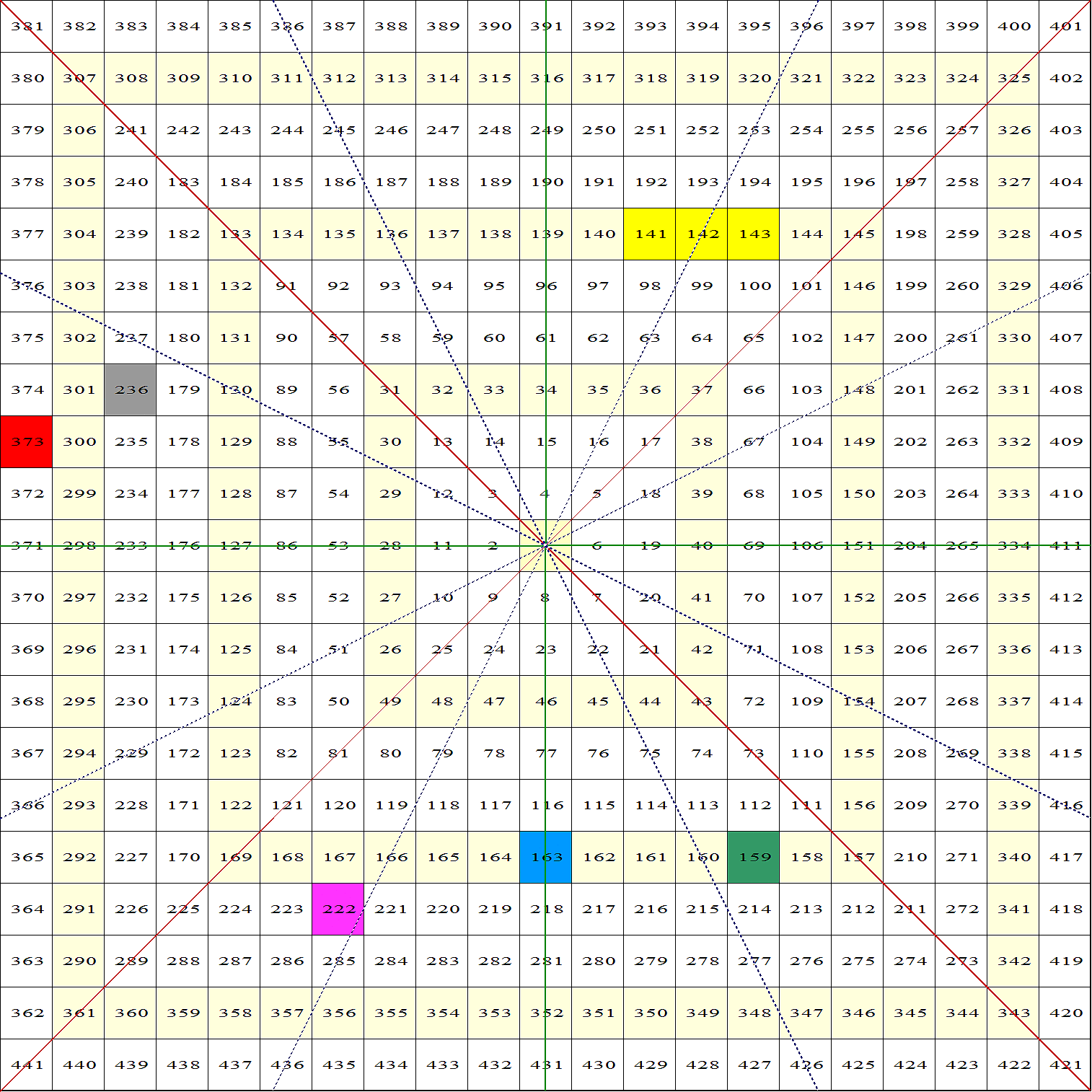
Task: Click cell number 288
Action: [182, 961]
